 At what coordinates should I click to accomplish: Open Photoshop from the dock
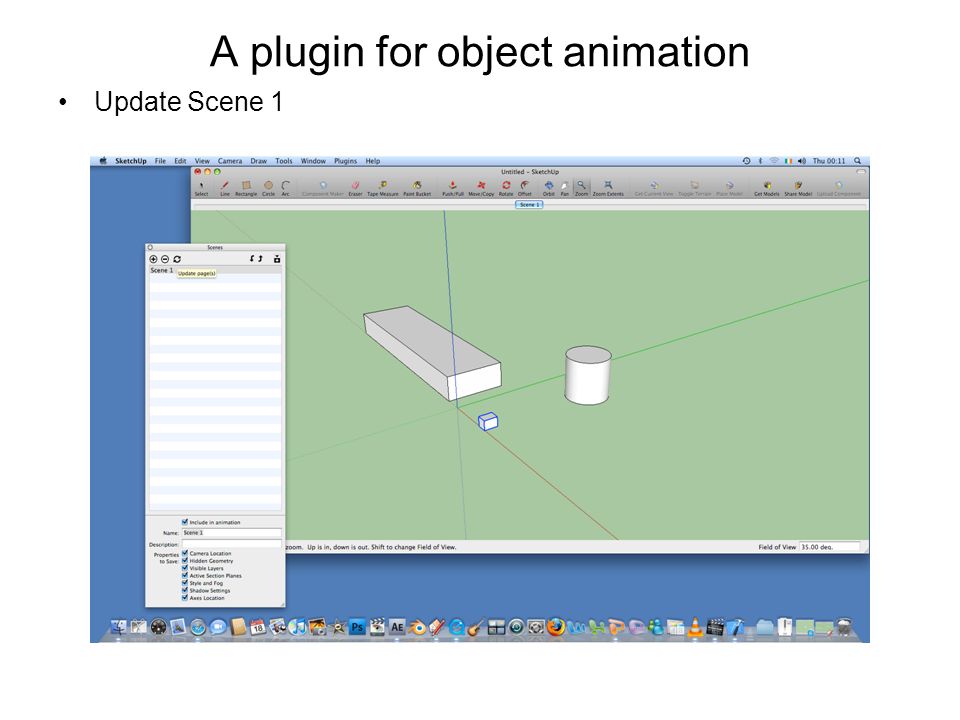click(x=357, y=627)
